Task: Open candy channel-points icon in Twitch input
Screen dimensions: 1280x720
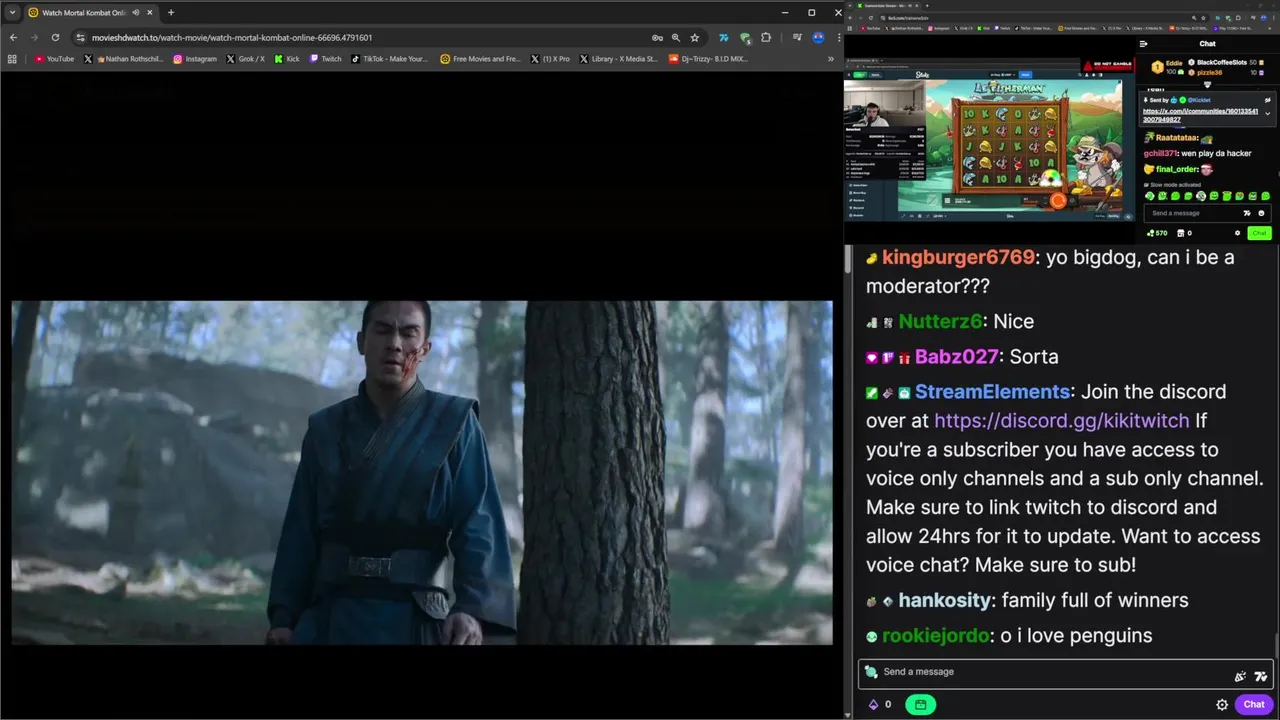Action: tap(871, 672)
